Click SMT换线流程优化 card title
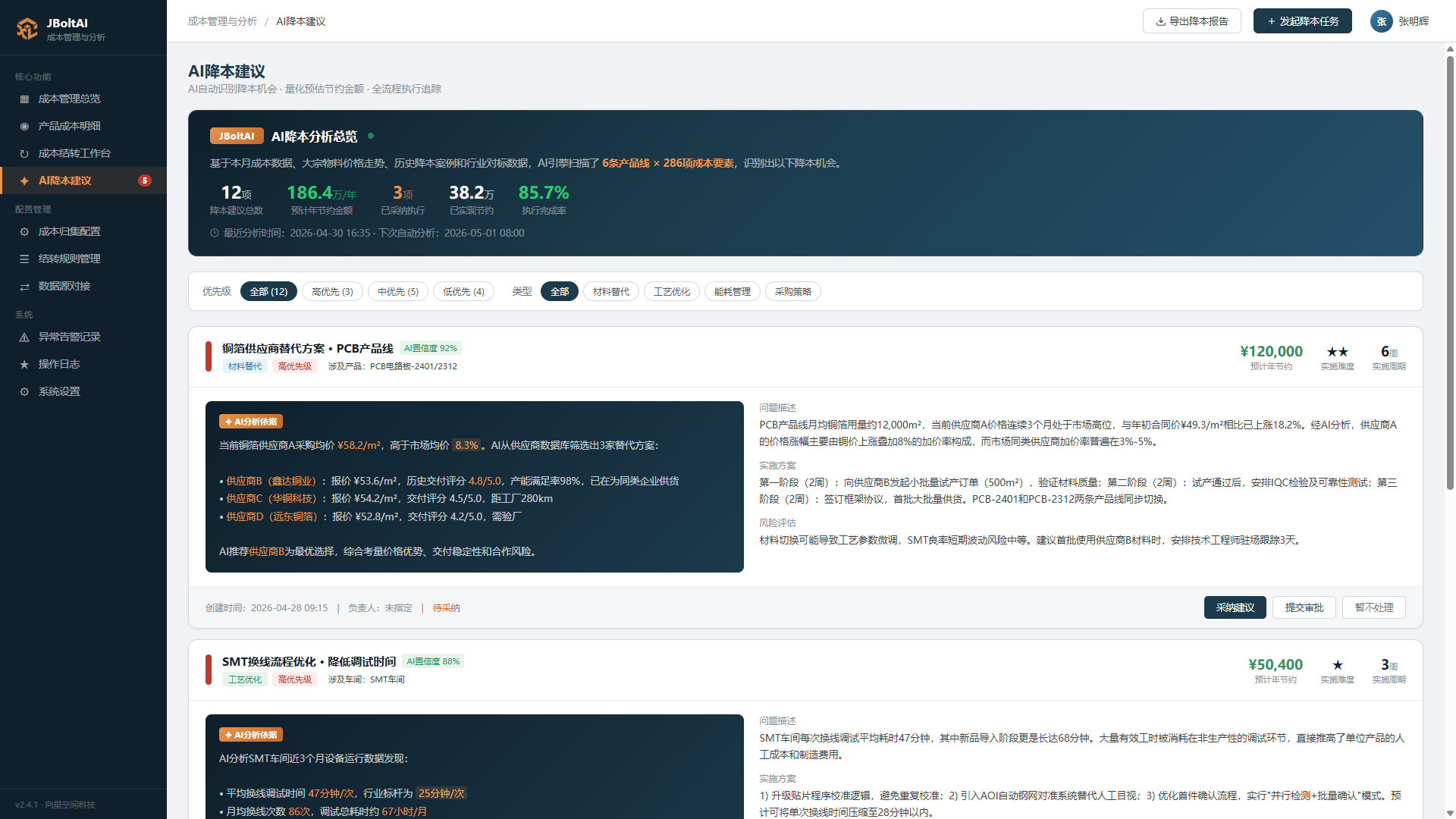The height and width of the screenshot is (819, 1456). pos(309,661)
